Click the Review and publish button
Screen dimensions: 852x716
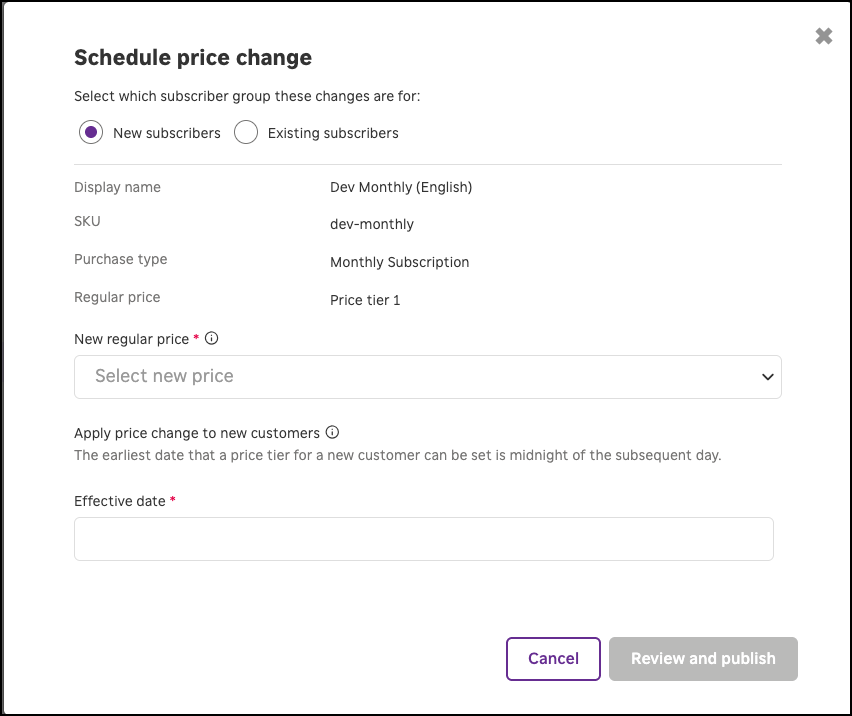(703, 659)
